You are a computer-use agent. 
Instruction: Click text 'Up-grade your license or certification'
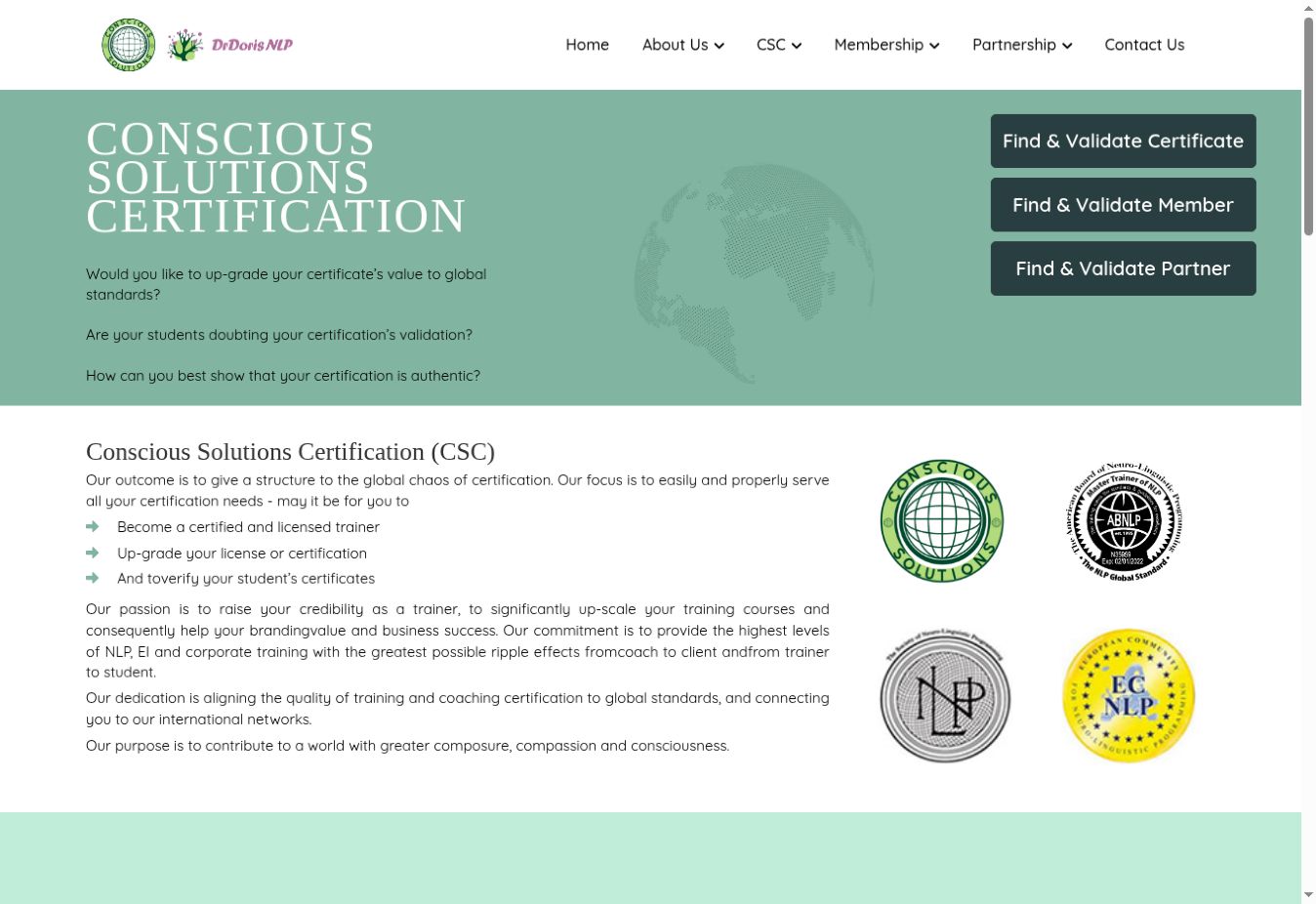tap(242, 554)
